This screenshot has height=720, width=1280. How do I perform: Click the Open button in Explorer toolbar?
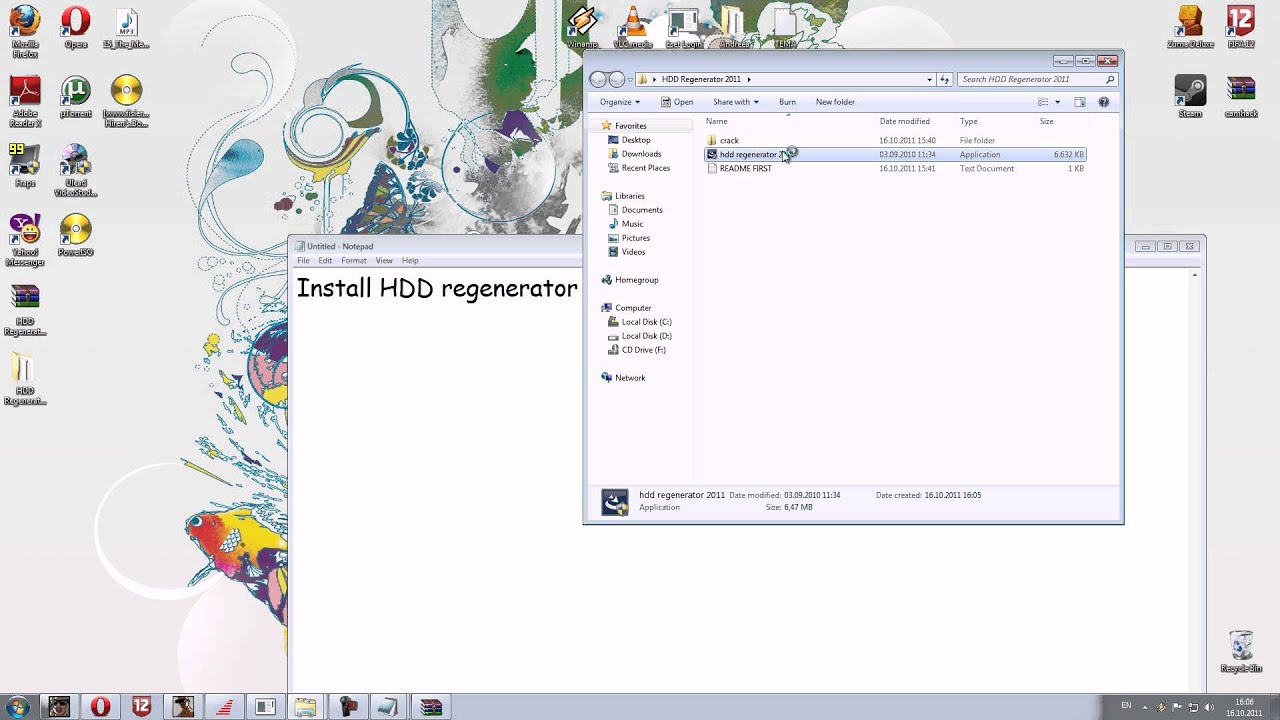677,102
